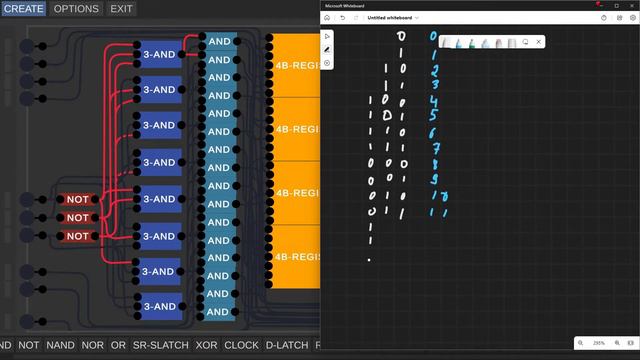Undo last whiteboard stroke
The image size is (640, 360).
point(342,18)
